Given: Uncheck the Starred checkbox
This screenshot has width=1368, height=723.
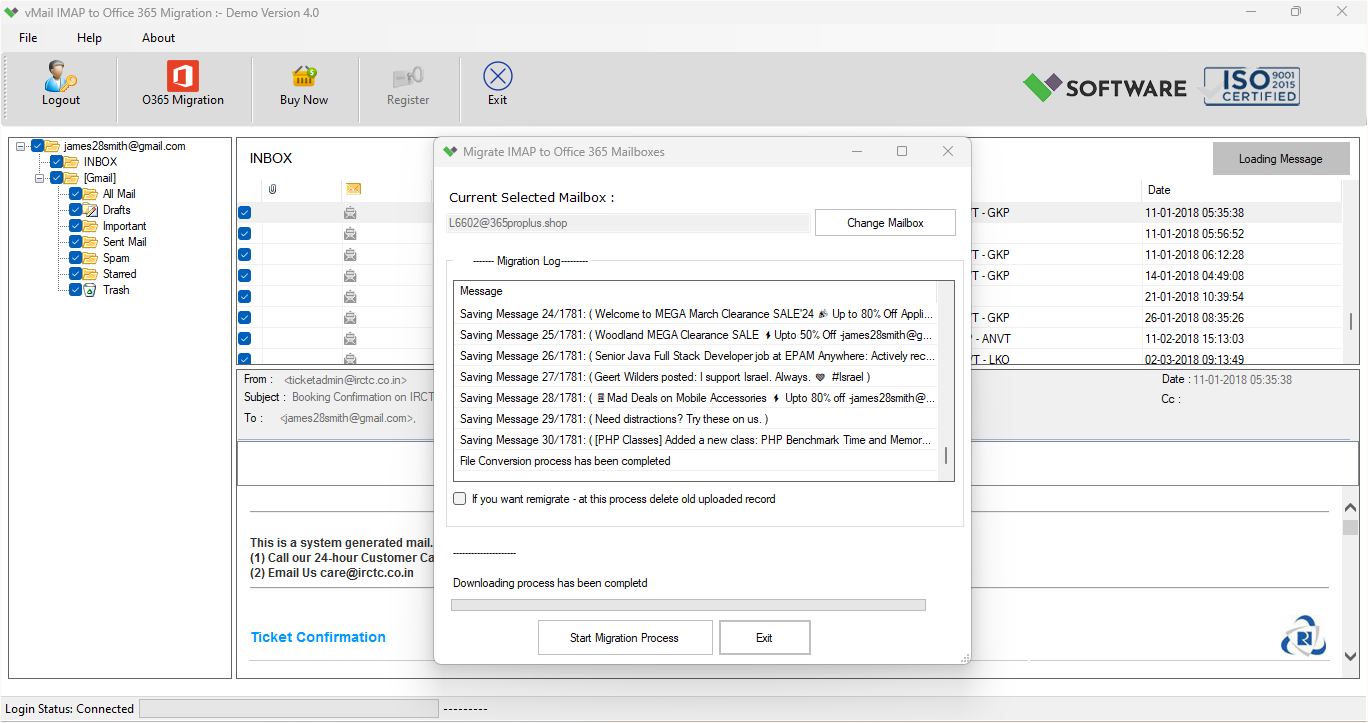Looking at the screenshot, I should click(x=76, y=274).
